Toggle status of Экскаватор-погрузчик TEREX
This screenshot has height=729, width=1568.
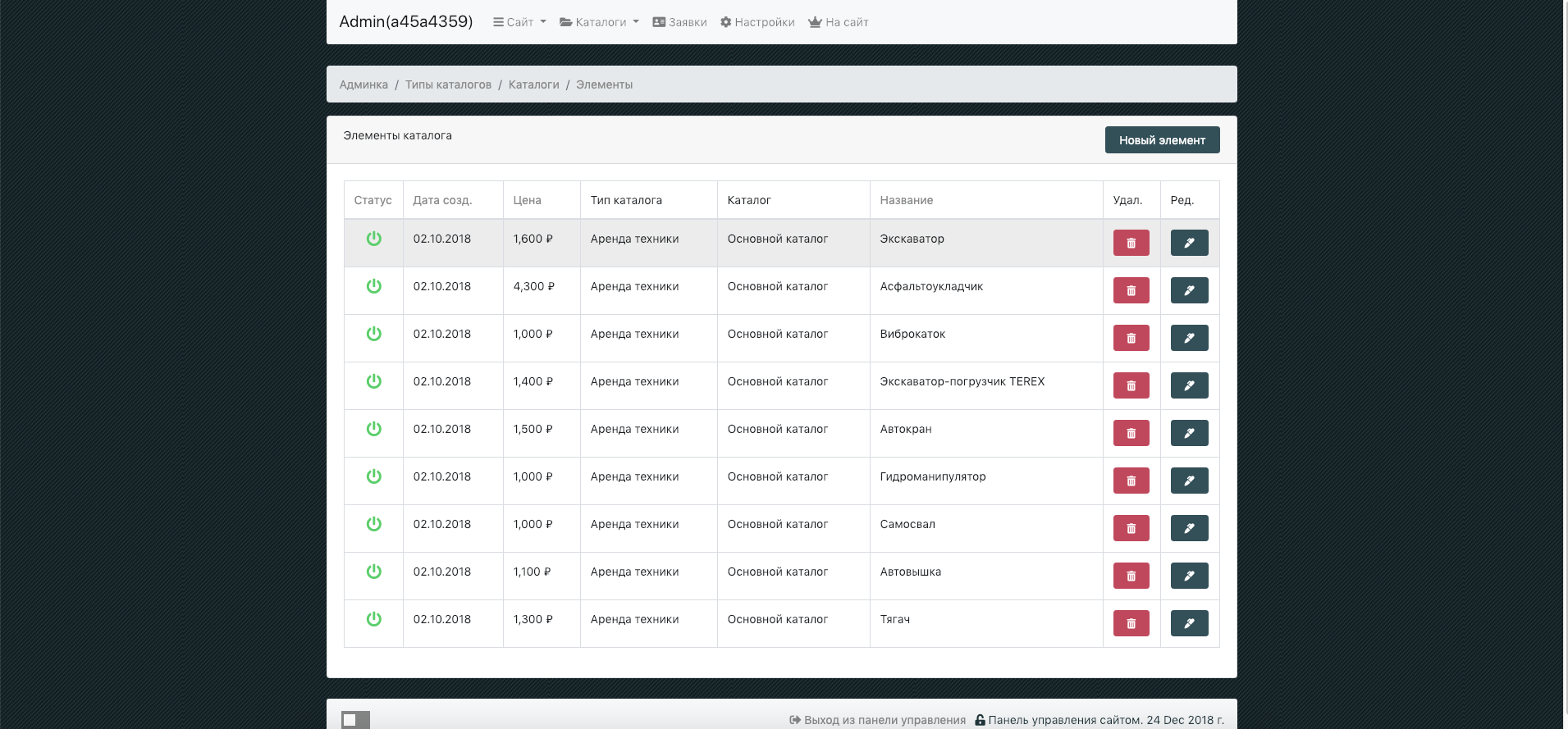point(373,381)
